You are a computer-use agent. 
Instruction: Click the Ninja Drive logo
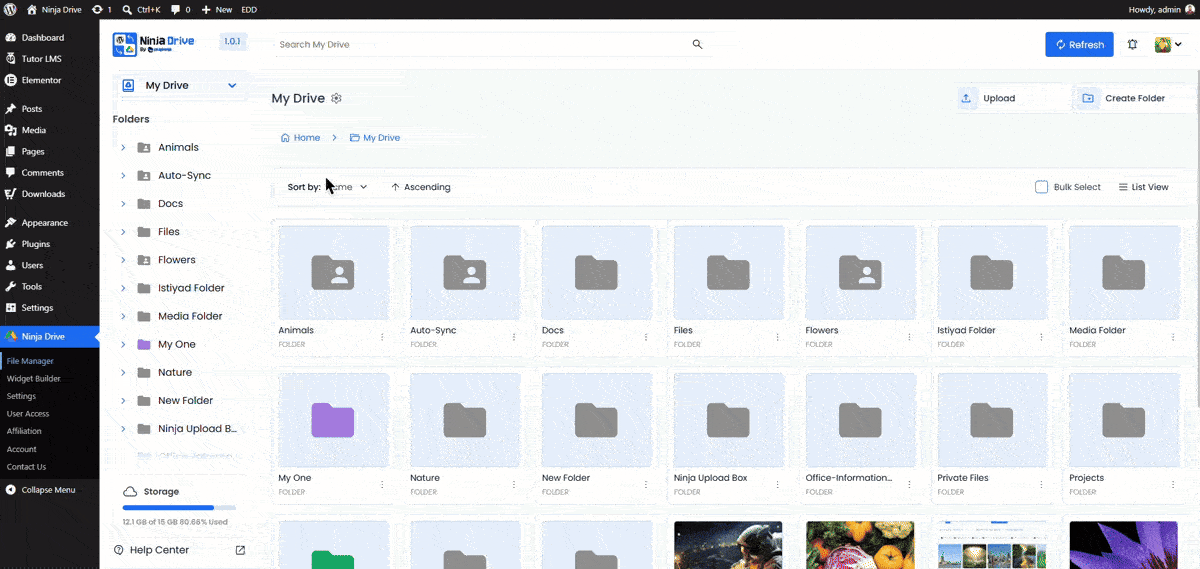(x=154, y=44)
